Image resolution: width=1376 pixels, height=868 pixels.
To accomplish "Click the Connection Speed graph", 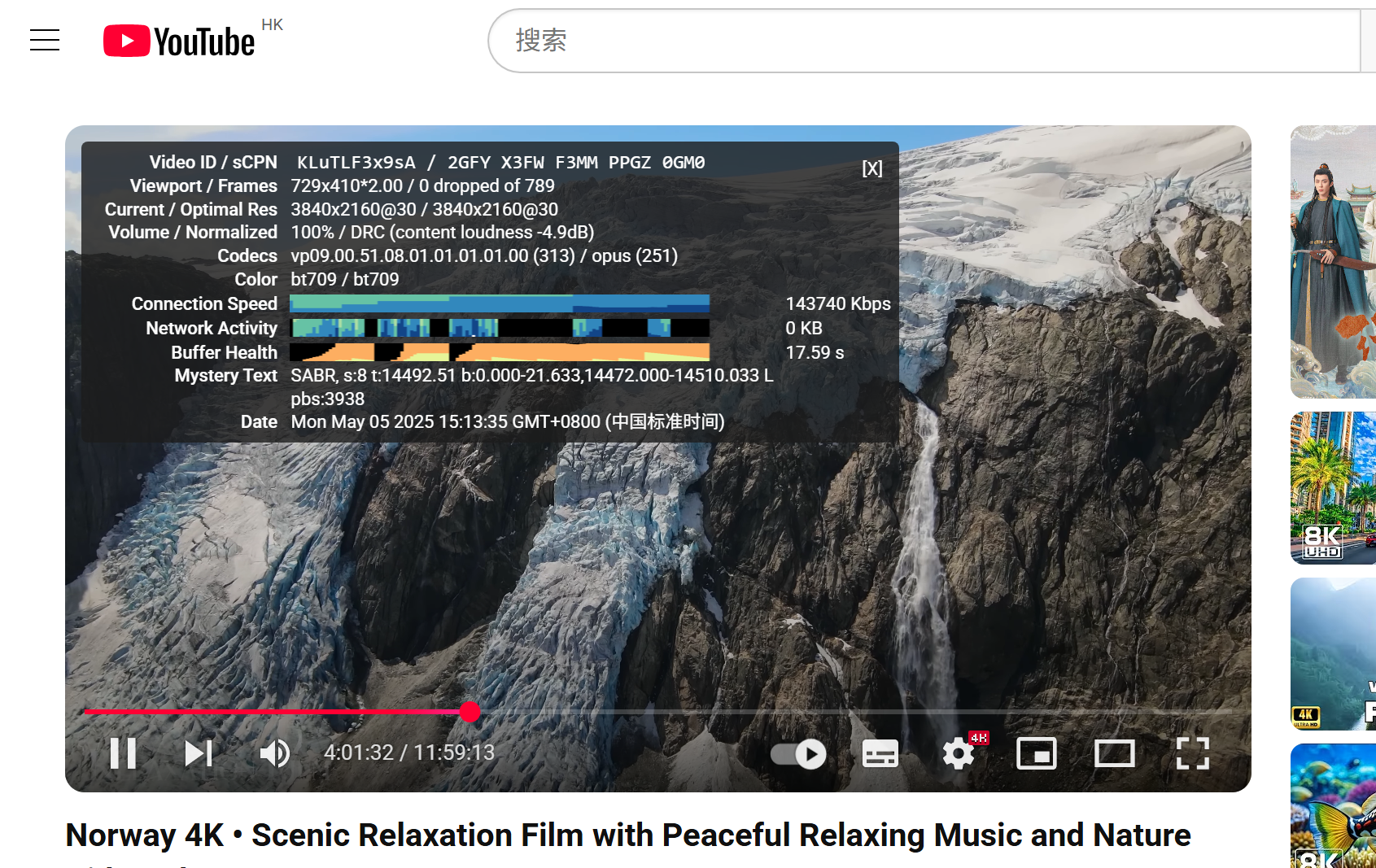I will [500, 303].
